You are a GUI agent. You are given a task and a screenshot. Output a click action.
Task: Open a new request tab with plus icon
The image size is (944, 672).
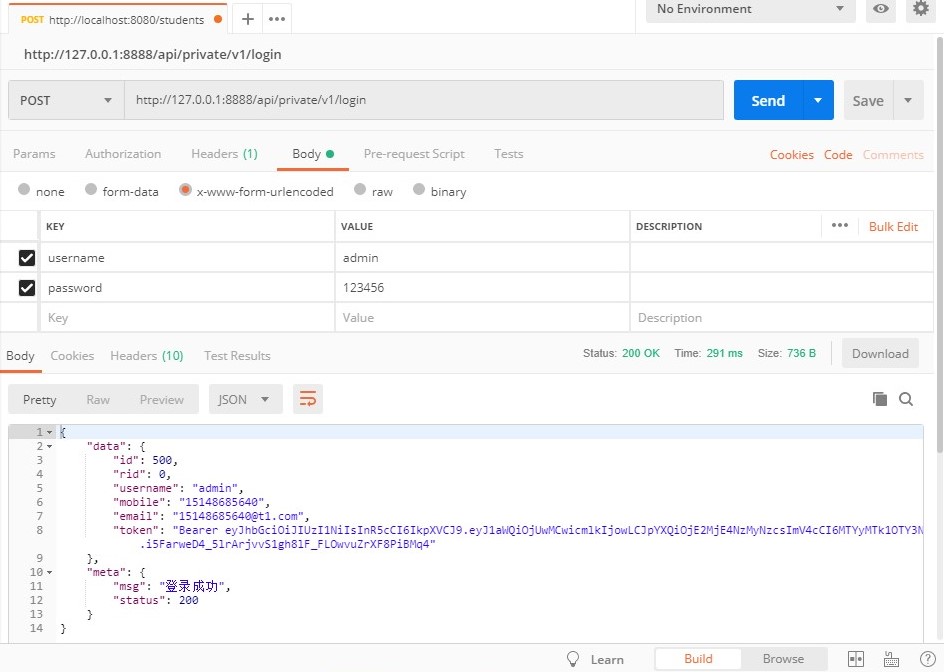[248, 19]
